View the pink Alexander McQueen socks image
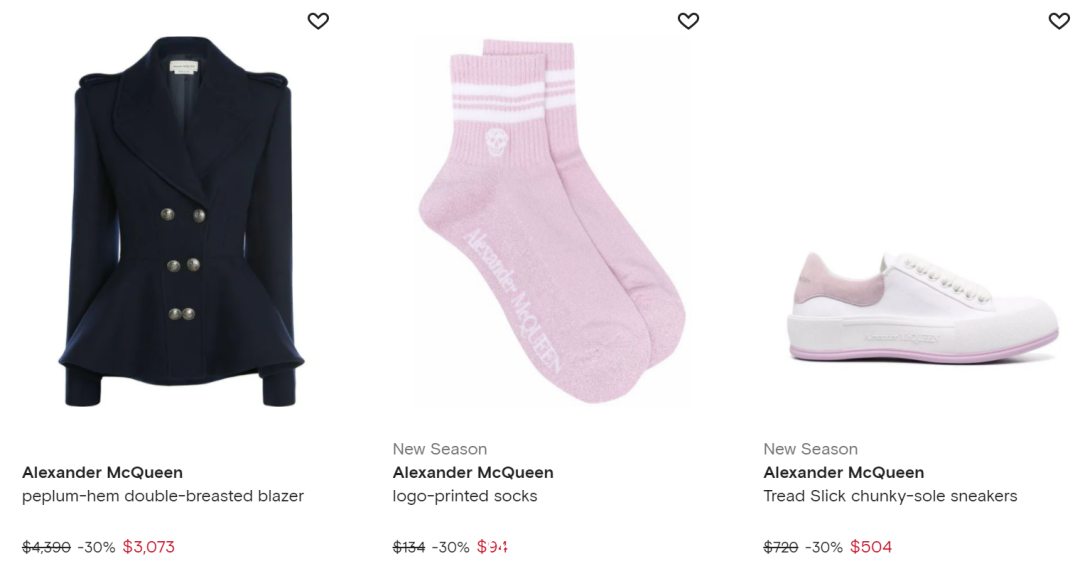The width and height of the screenshot is (1080, 561). click(x=552, y=221)
